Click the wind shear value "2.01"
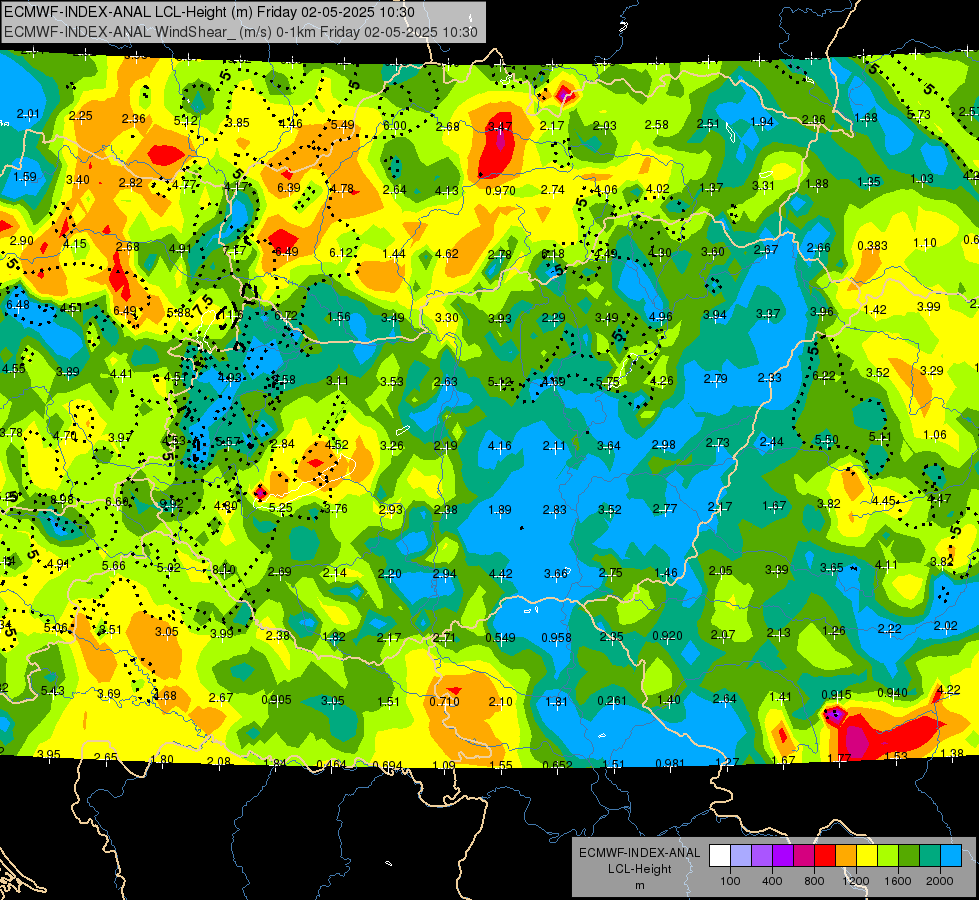Viewport: 979px width, 900px height. click(x=27, y=114)
